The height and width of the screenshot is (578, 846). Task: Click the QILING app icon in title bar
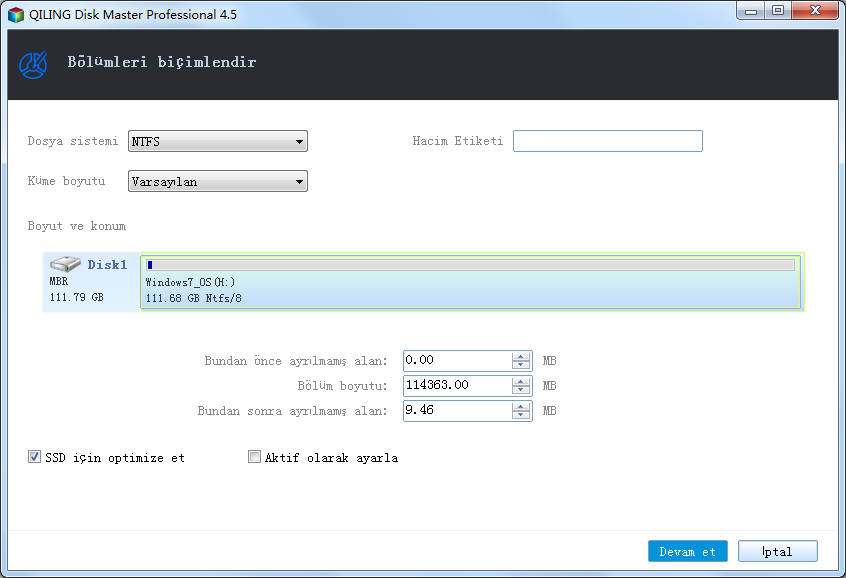coord(16,15)
